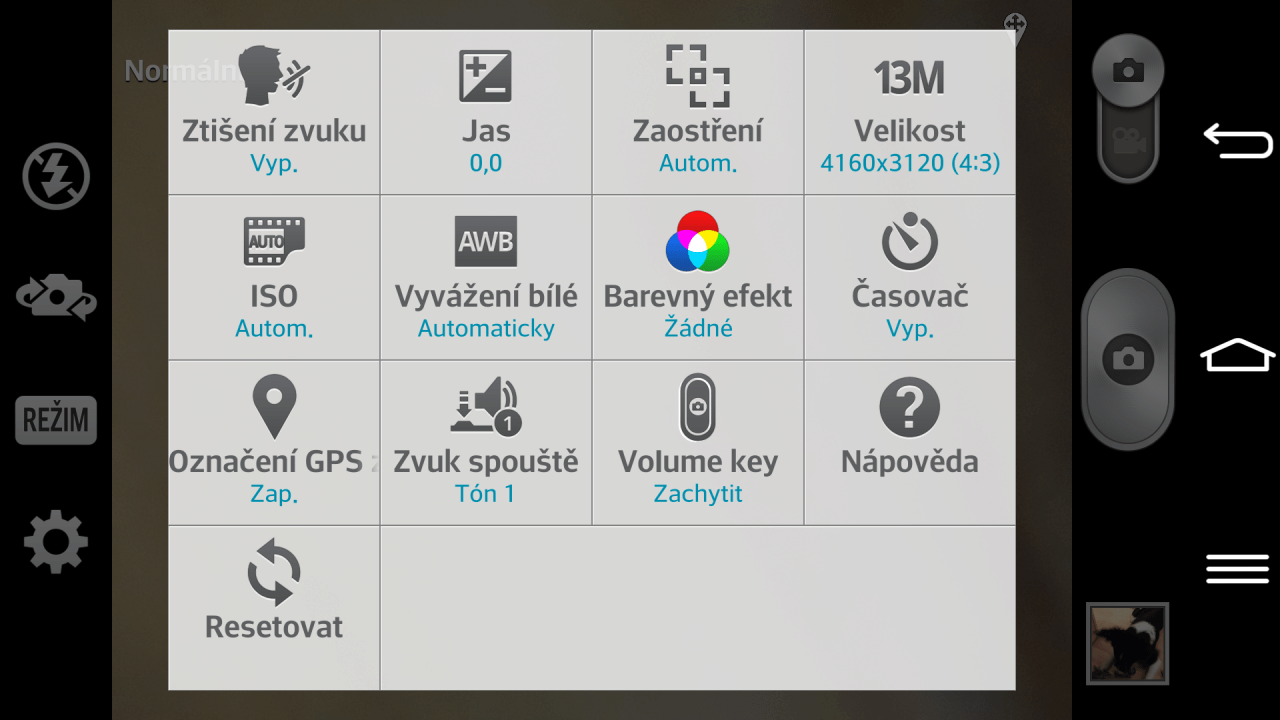Toggle the Volume key function

698,443
